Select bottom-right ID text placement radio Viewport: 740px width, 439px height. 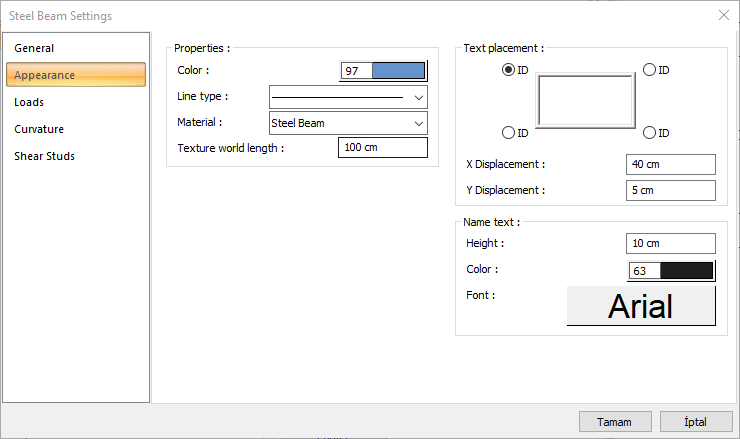[649, 133]
